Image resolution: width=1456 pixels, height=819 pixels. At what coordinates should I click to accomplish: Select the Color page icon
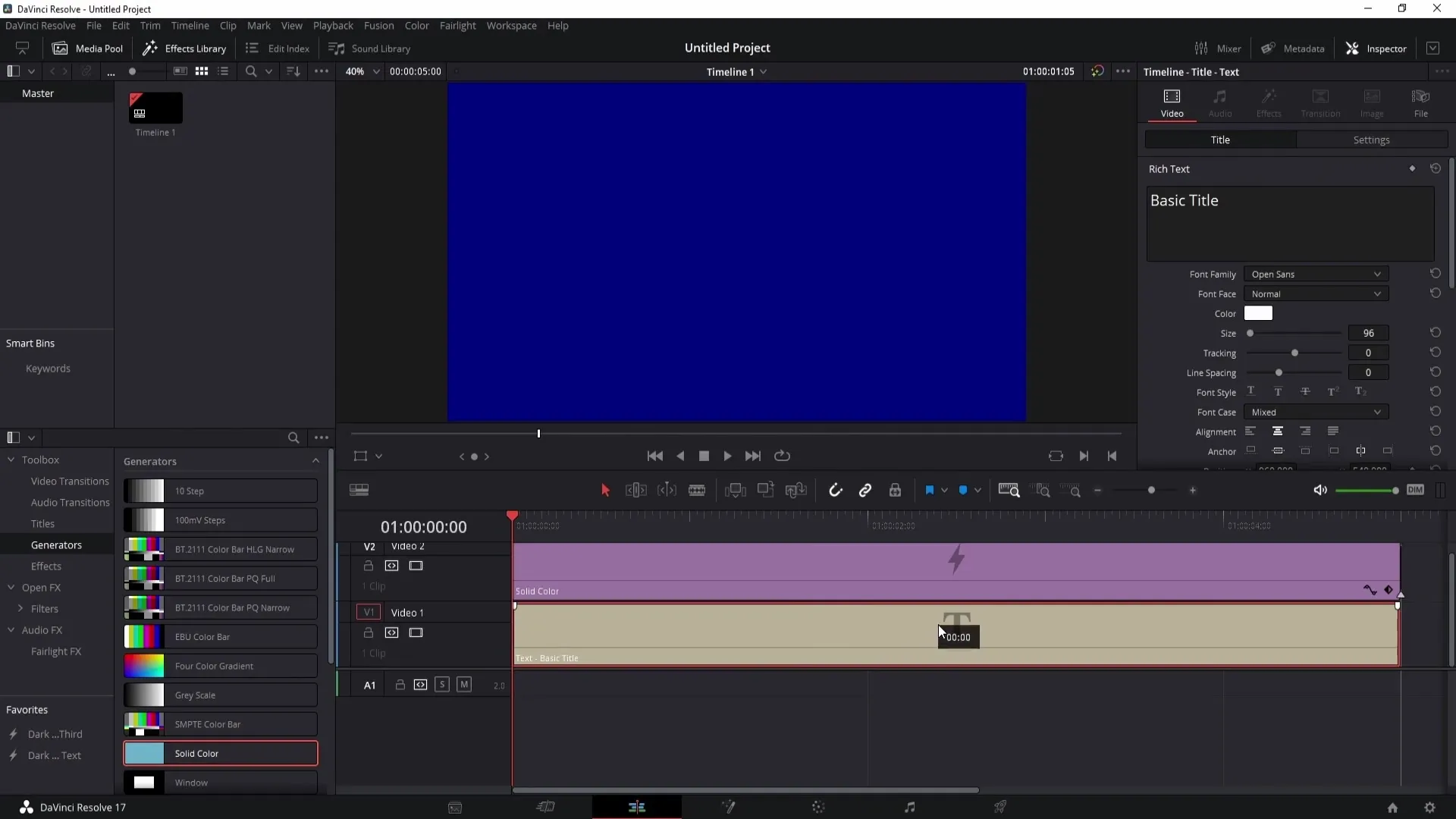(x=818, y=807)
